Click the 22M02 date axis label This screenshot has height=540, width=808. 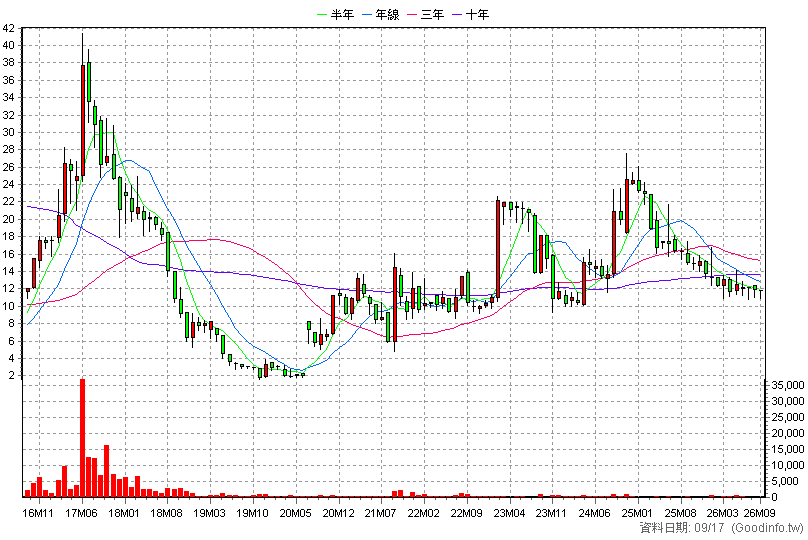pos(424,513)
